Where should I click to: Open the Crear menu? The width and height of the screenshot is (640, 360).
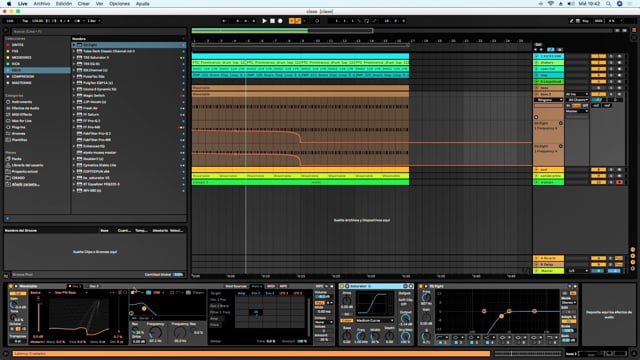pyautogui.click(x=84, y=4)
